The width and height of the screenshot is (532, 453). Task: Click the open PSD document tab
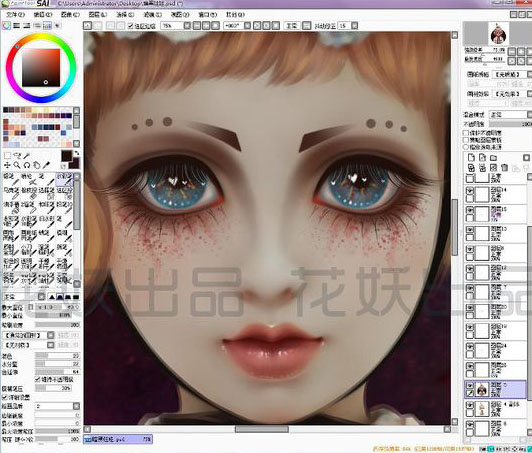118,439
